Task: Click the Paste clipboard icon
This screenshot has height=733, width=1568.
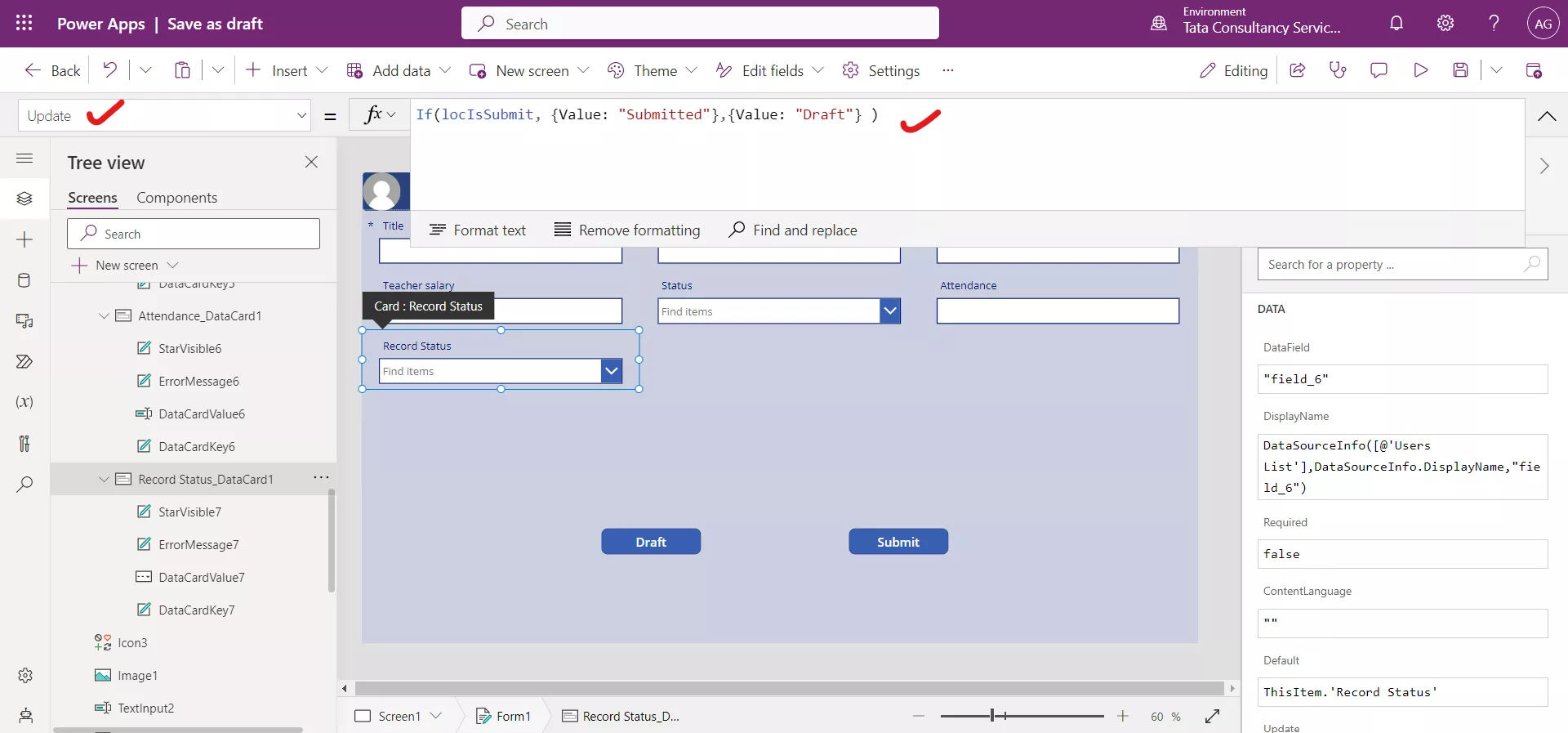Action: (x=182, y=70)
